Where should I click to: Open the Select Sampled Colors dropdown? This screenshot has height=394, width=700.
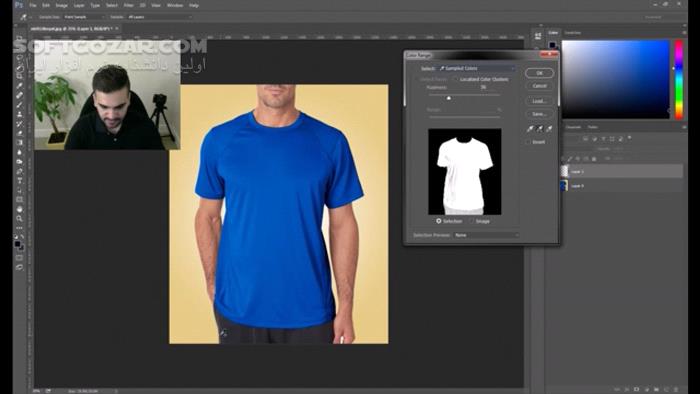point(476,68)
